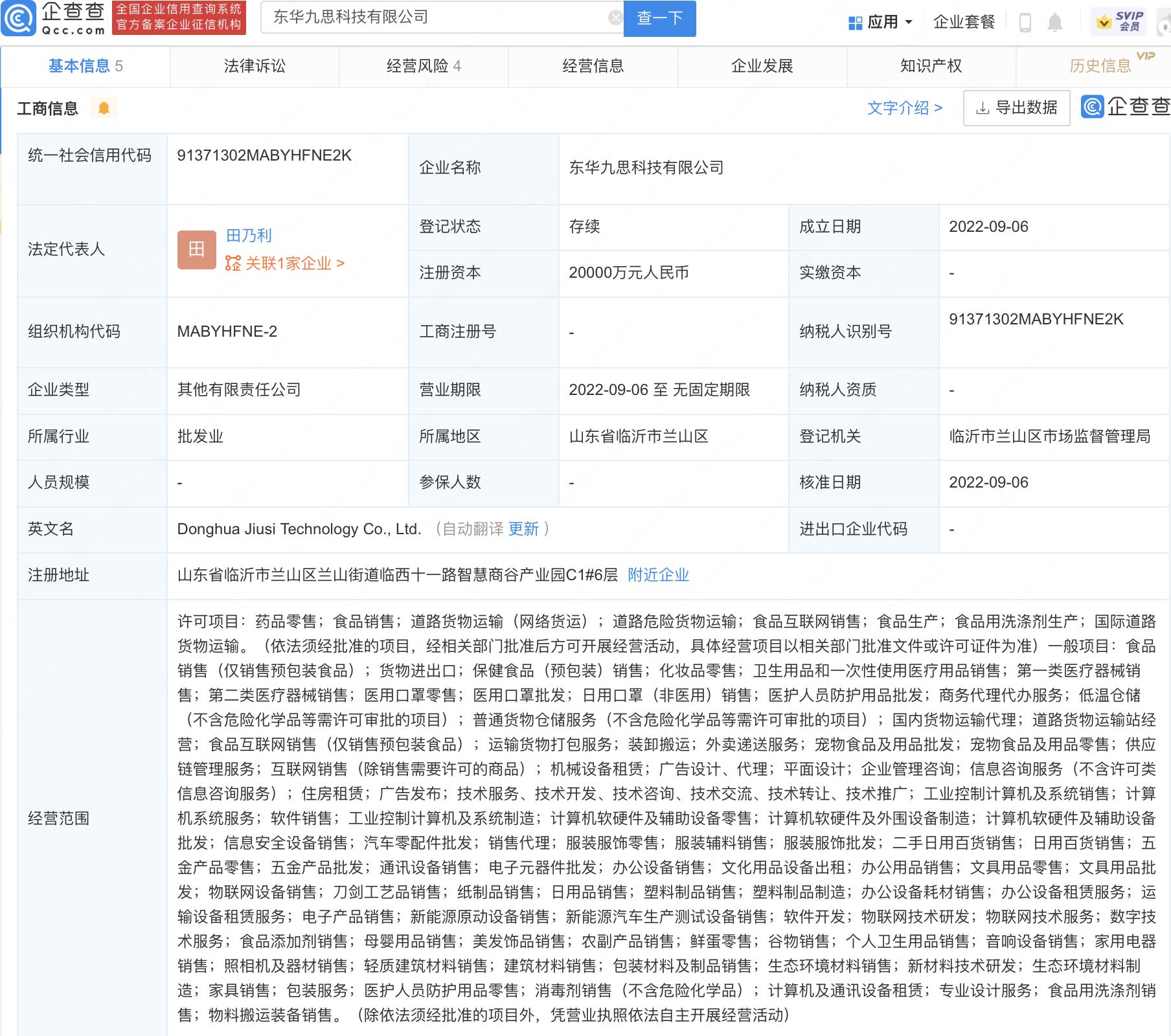Select the approval date next to 核准日期
1171x1036 pixels.
coord(988,482)
